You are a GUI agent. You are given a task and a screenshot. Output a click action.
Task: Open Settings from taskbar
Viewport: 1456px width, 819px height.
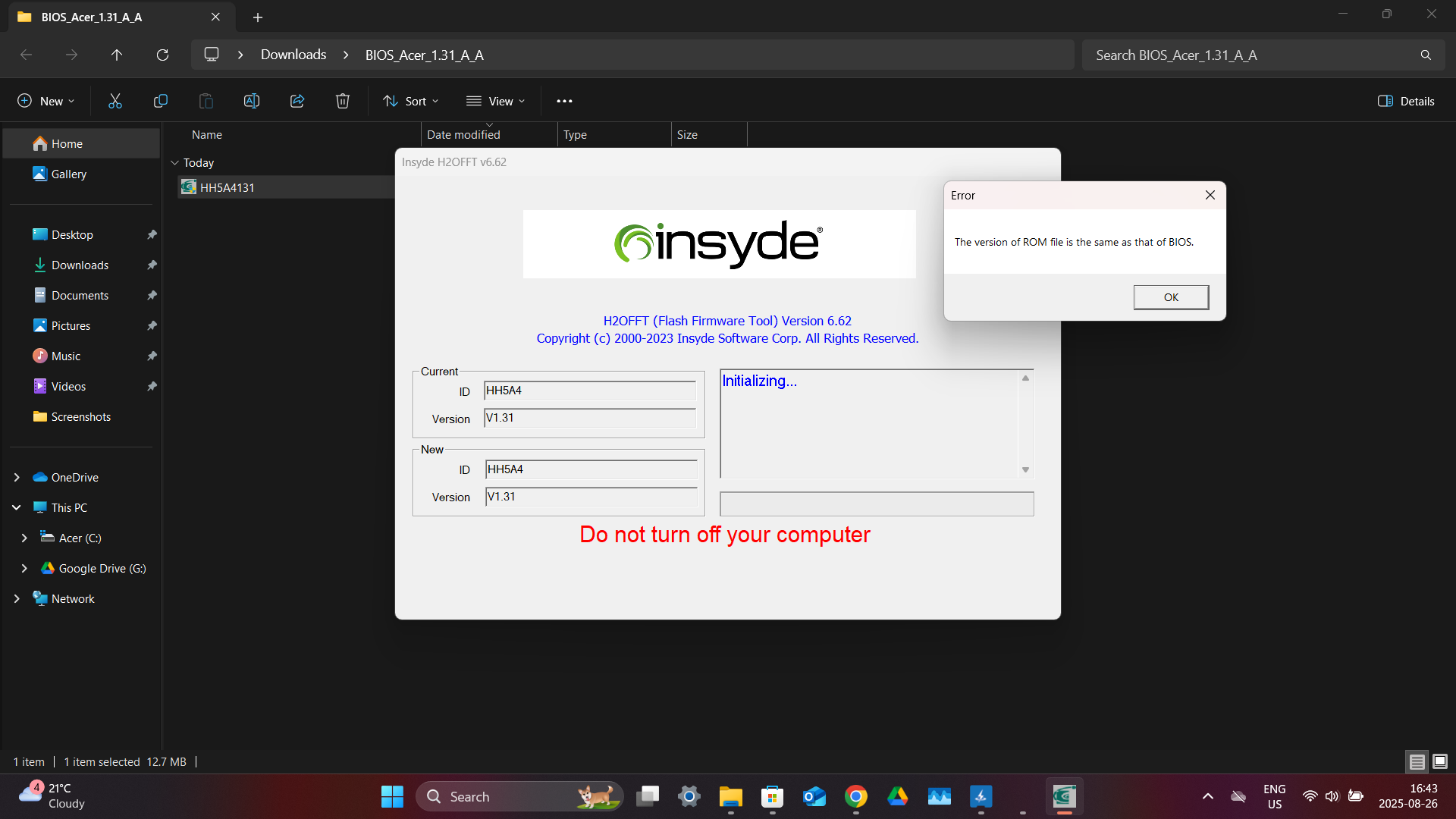[x=689, y=796]
